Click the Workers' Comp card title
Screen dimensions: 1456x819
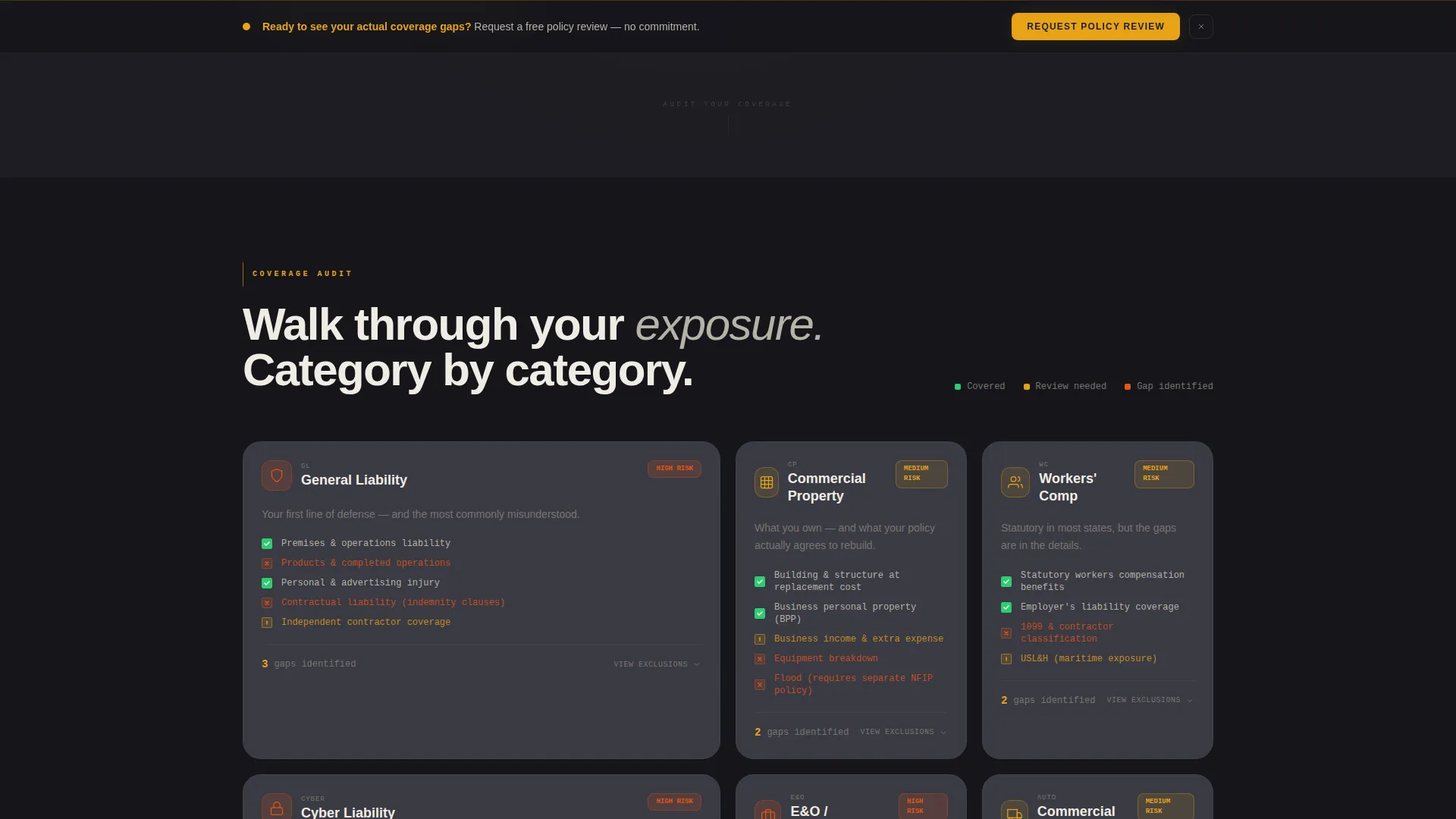(x=1068, y=487)
